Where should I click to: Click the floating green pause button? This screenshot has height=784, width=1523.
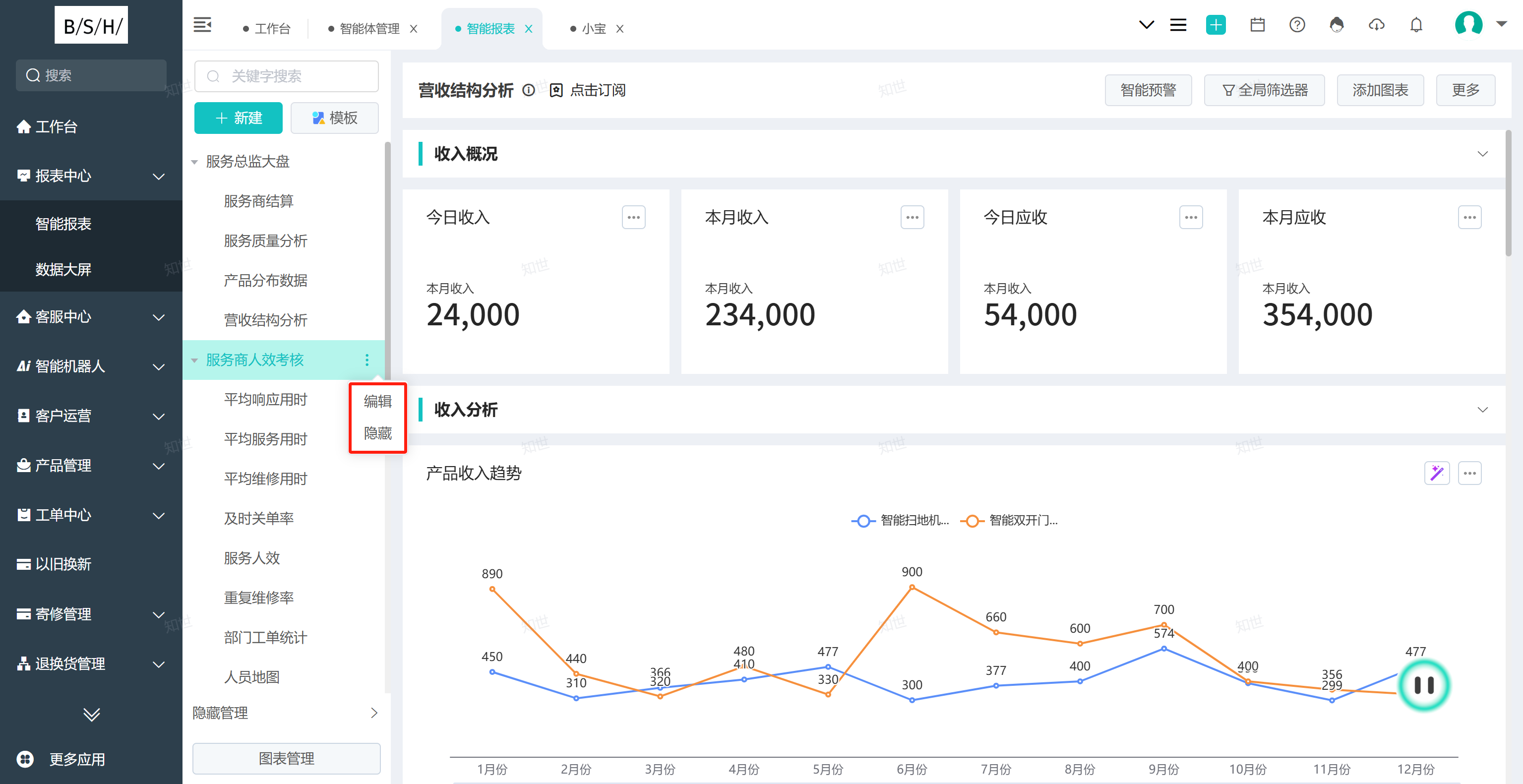[1424, 685]
